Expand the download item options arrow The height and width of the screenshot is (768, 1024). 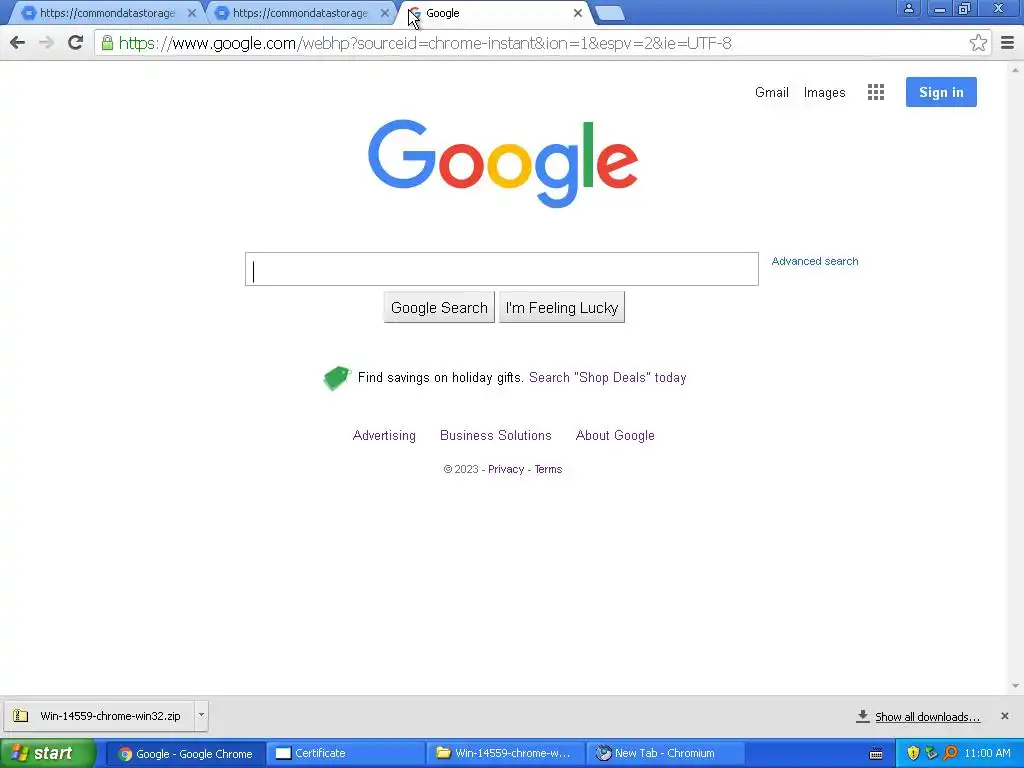pos(201,715)
